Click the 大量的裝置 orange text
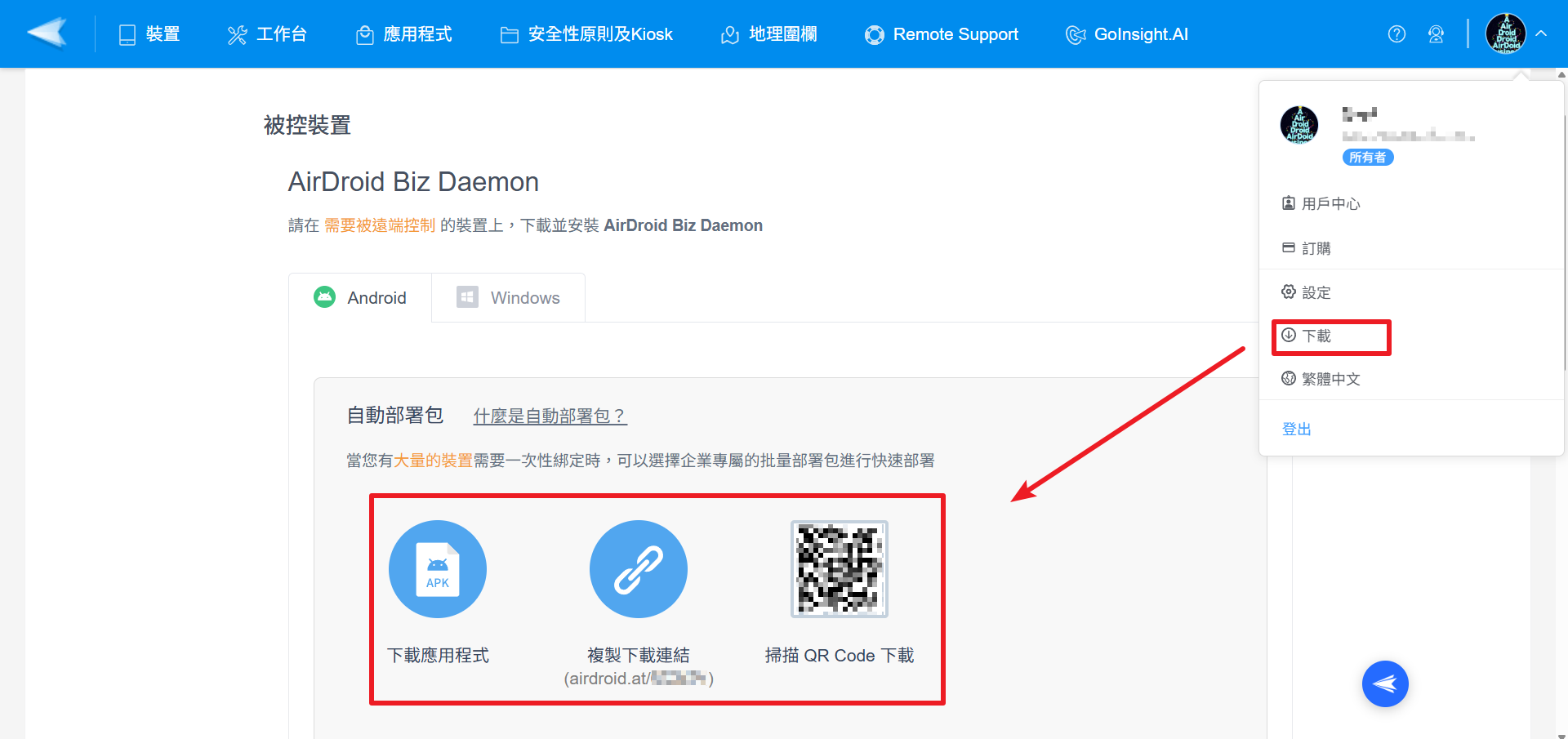1568x739 pixels. (x=433, y=461)
